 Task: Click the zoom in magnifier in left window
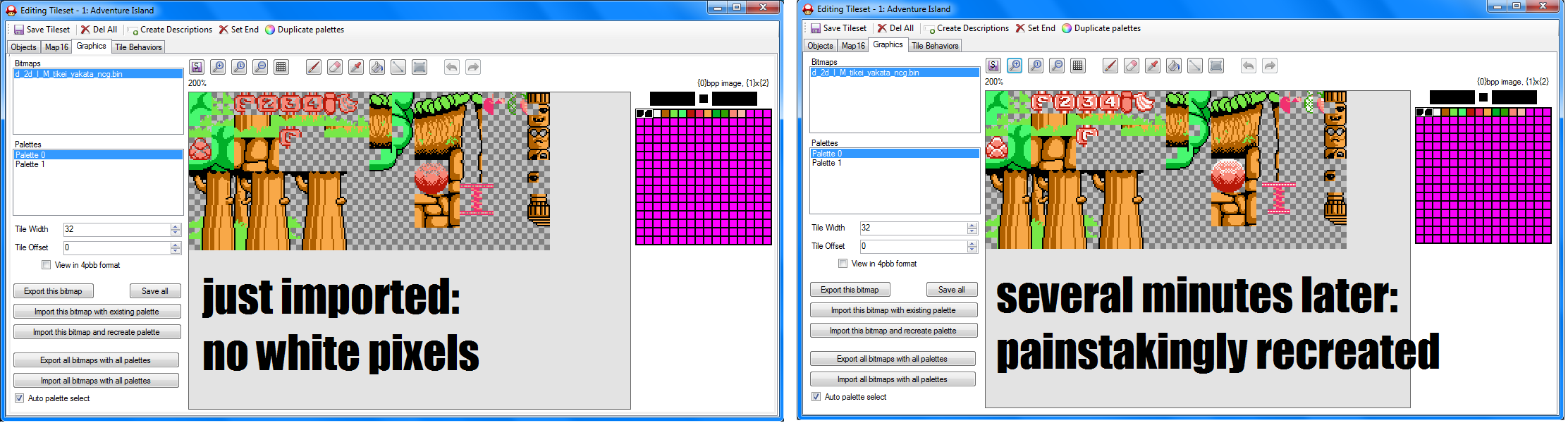(218, 67)
